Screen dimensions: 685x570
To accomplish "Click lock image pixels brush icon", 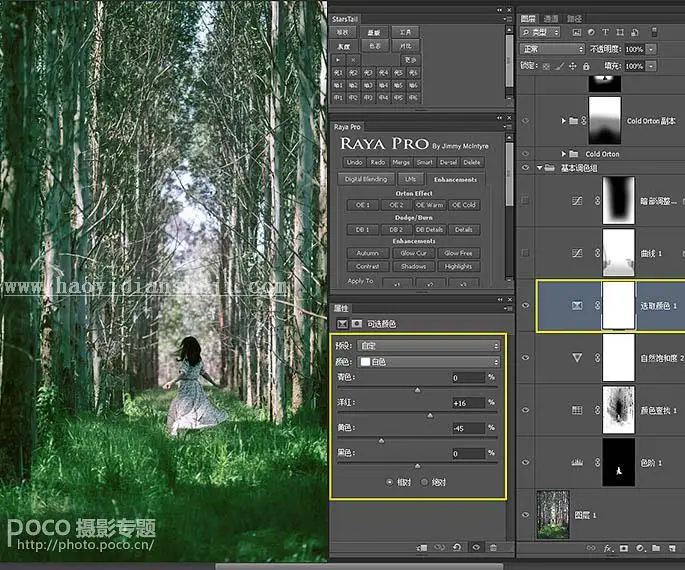I will pyautogui.click(x=560, y=66).
